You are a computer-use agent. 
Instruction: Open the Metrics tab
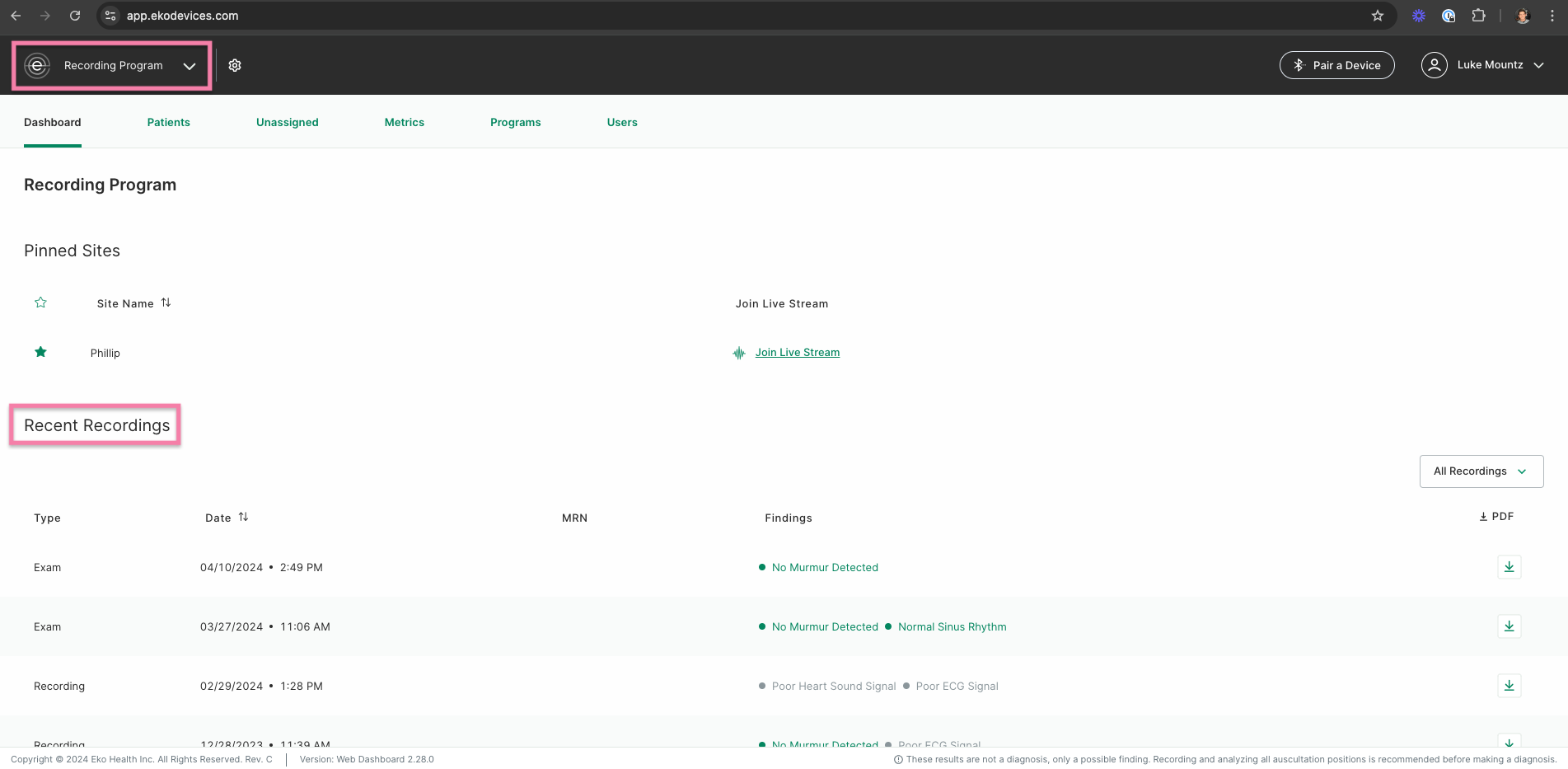(405, 122)
